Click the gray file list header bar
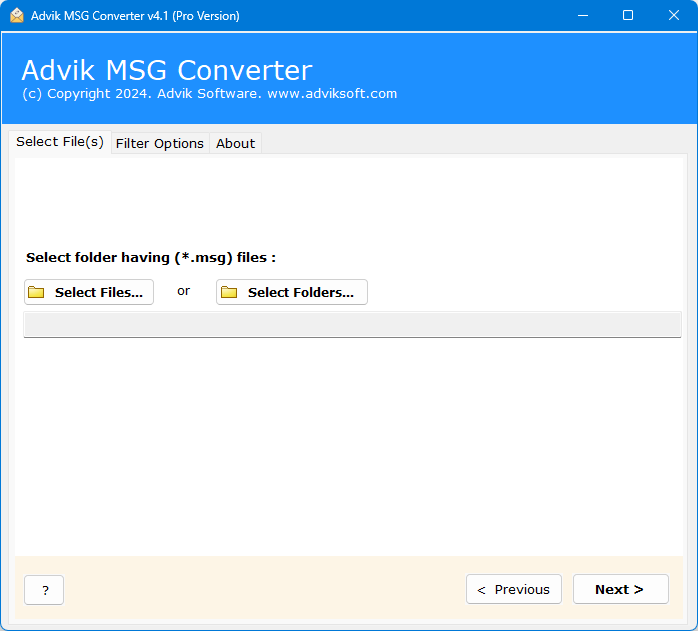The image size is (698, 631). [x=352, y=325]
